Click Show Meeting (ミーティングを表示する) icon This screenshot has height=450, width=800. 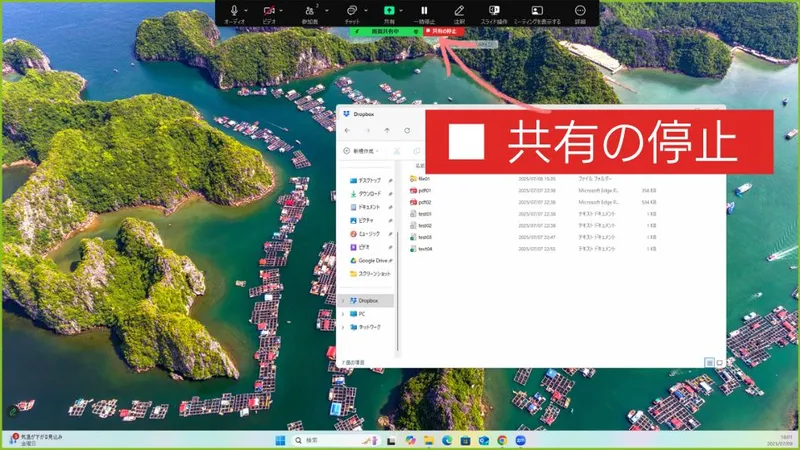(537, 10)
